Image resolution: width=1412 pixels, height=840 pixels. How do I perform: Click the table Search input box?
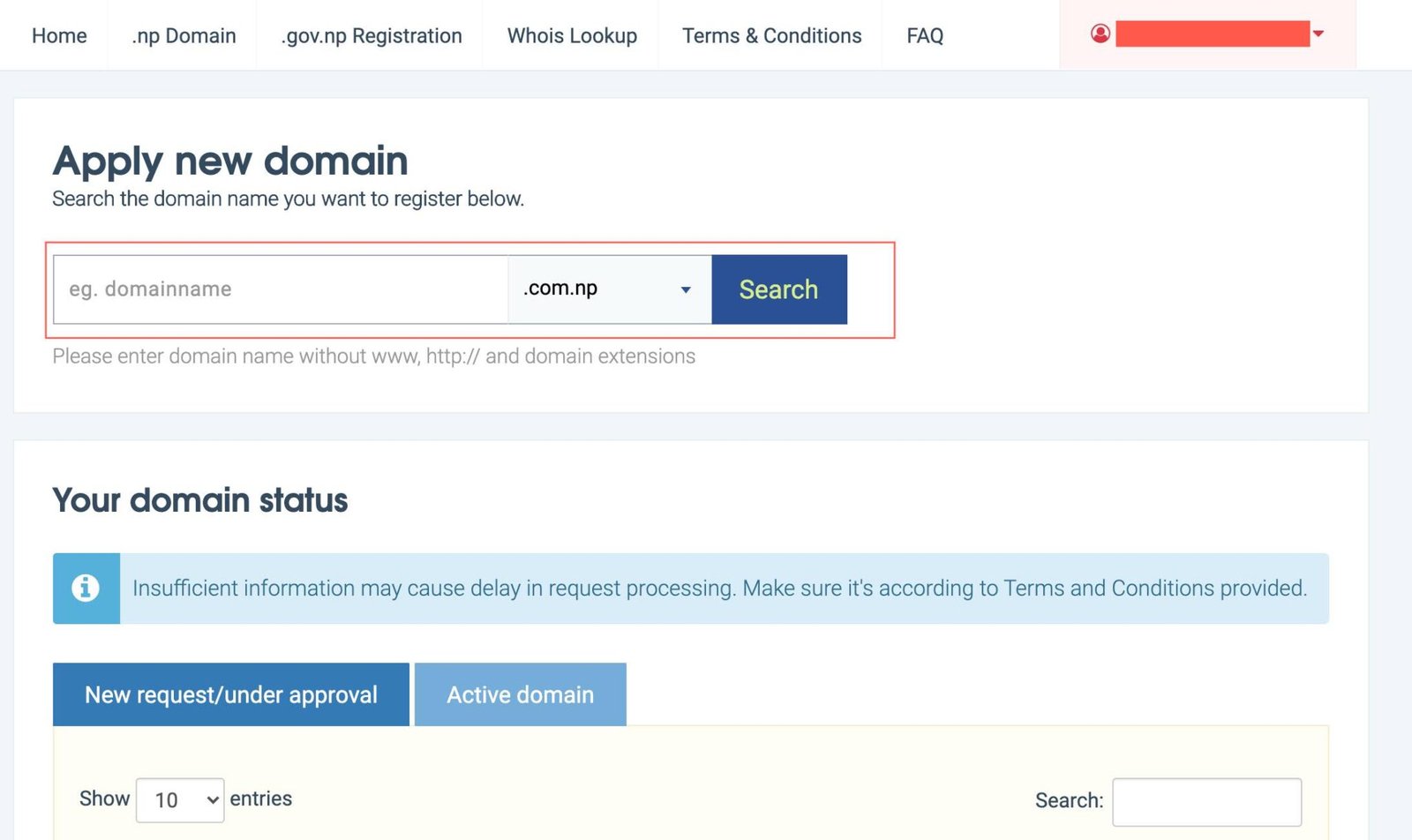pyautogui.click(x=1206, y=801)
